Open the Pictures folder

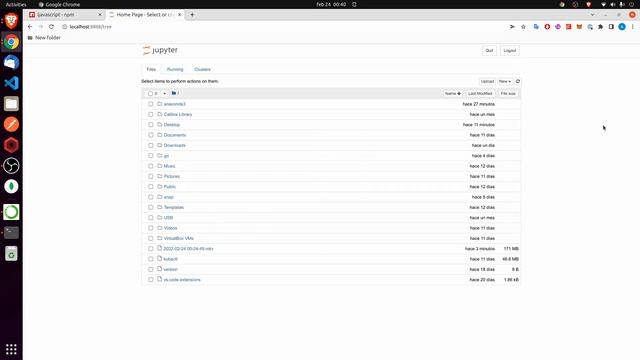point(172,176)
